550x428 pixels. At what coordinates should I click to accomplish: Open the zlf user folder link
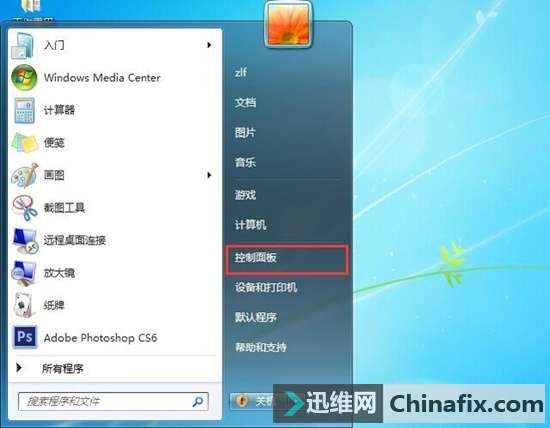[241, 72]
